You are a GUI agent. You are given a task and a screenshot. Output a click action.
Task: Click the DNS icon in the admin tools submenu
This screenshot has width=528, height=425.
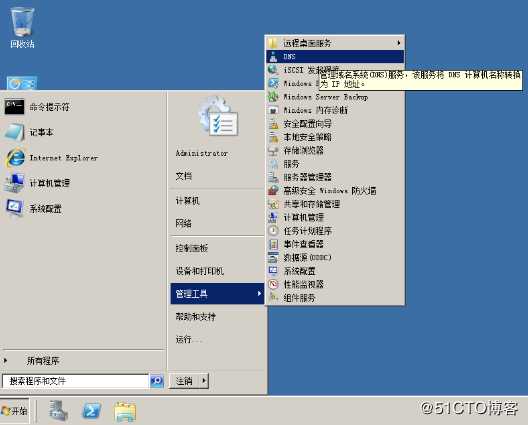click(273, 57)
